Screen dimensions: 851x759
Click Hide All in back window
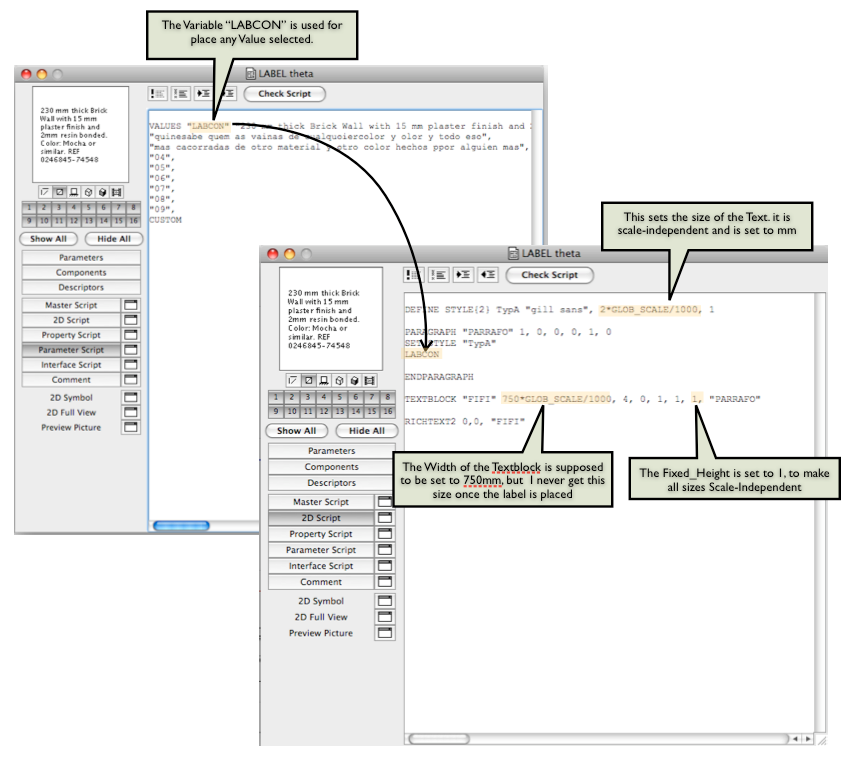(114, 239)
